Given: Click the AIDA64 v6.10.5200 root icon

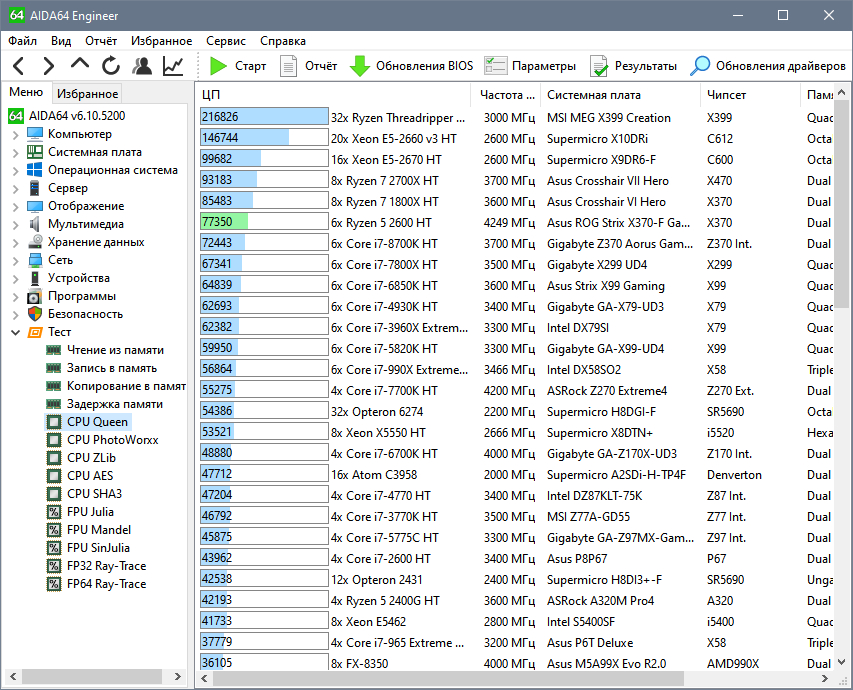Looking at the screenshot, I should pyautogui.click(x=16, y=115).
